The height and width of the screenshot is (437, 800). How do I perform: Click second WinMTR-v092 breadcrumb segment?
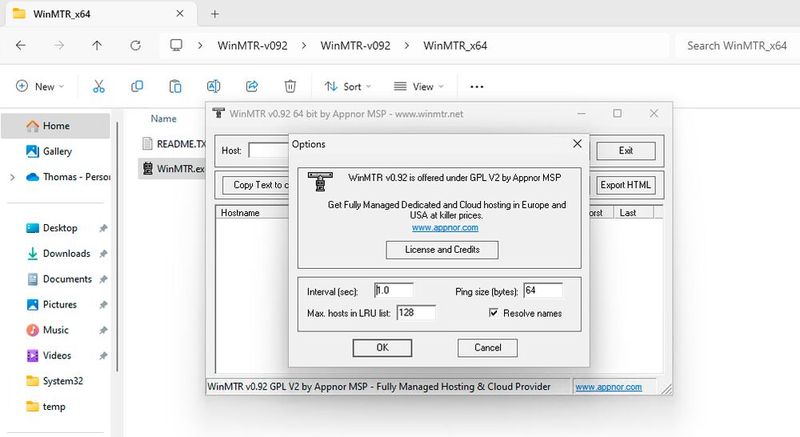pos(355,45)
